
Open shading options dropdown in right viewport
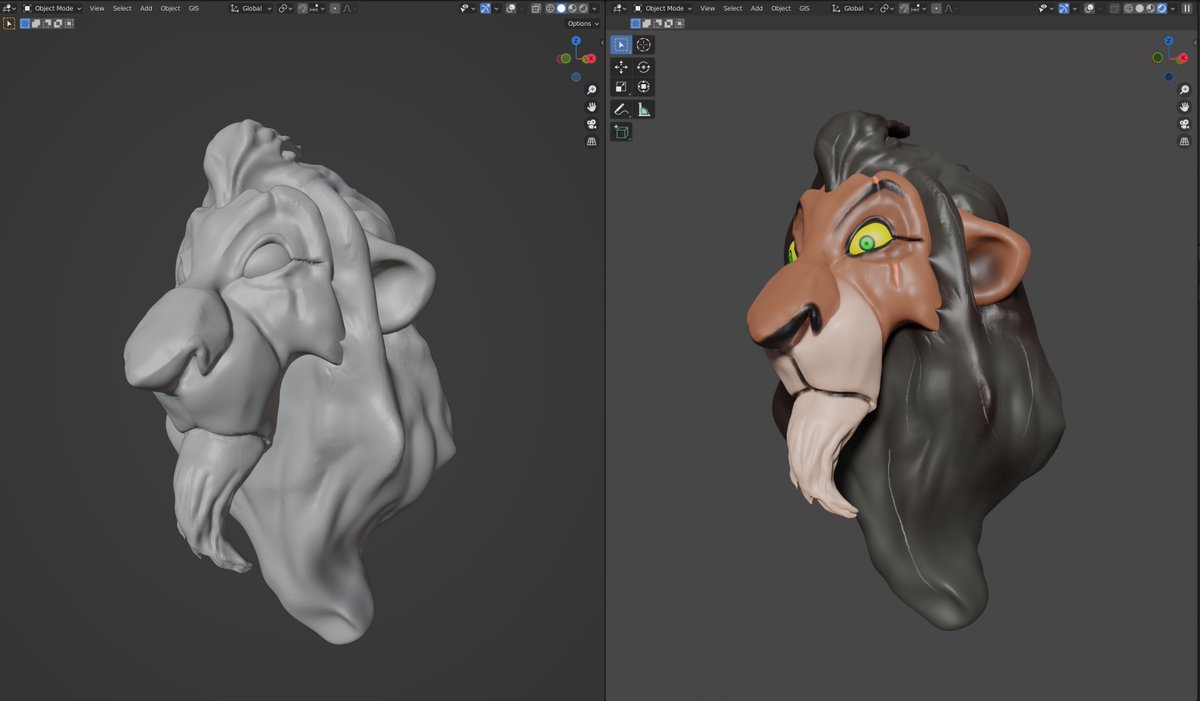(x=1173, y=8)
